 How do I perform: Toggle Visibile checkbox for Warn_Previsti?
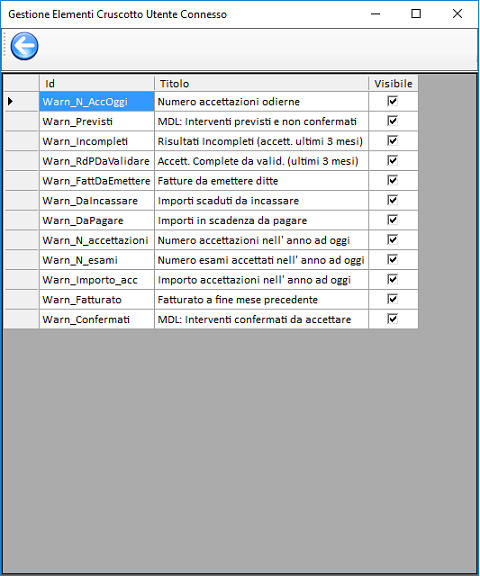[x=393, y=121]
